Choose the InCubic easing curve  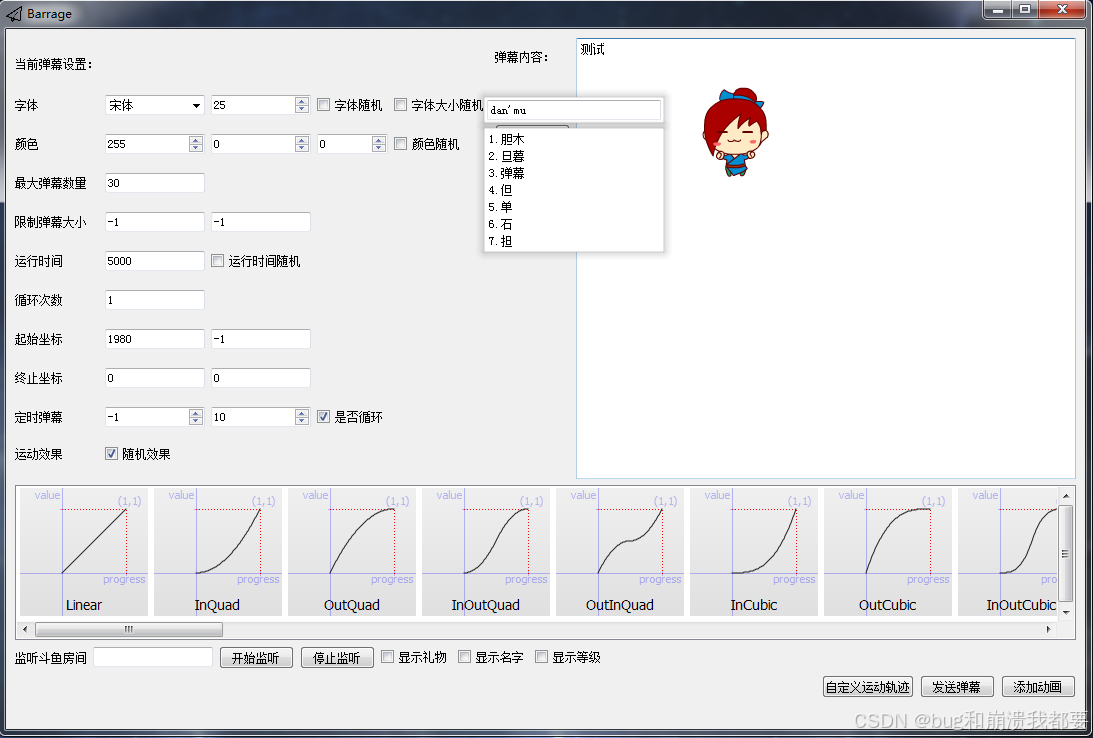point(754,551)
